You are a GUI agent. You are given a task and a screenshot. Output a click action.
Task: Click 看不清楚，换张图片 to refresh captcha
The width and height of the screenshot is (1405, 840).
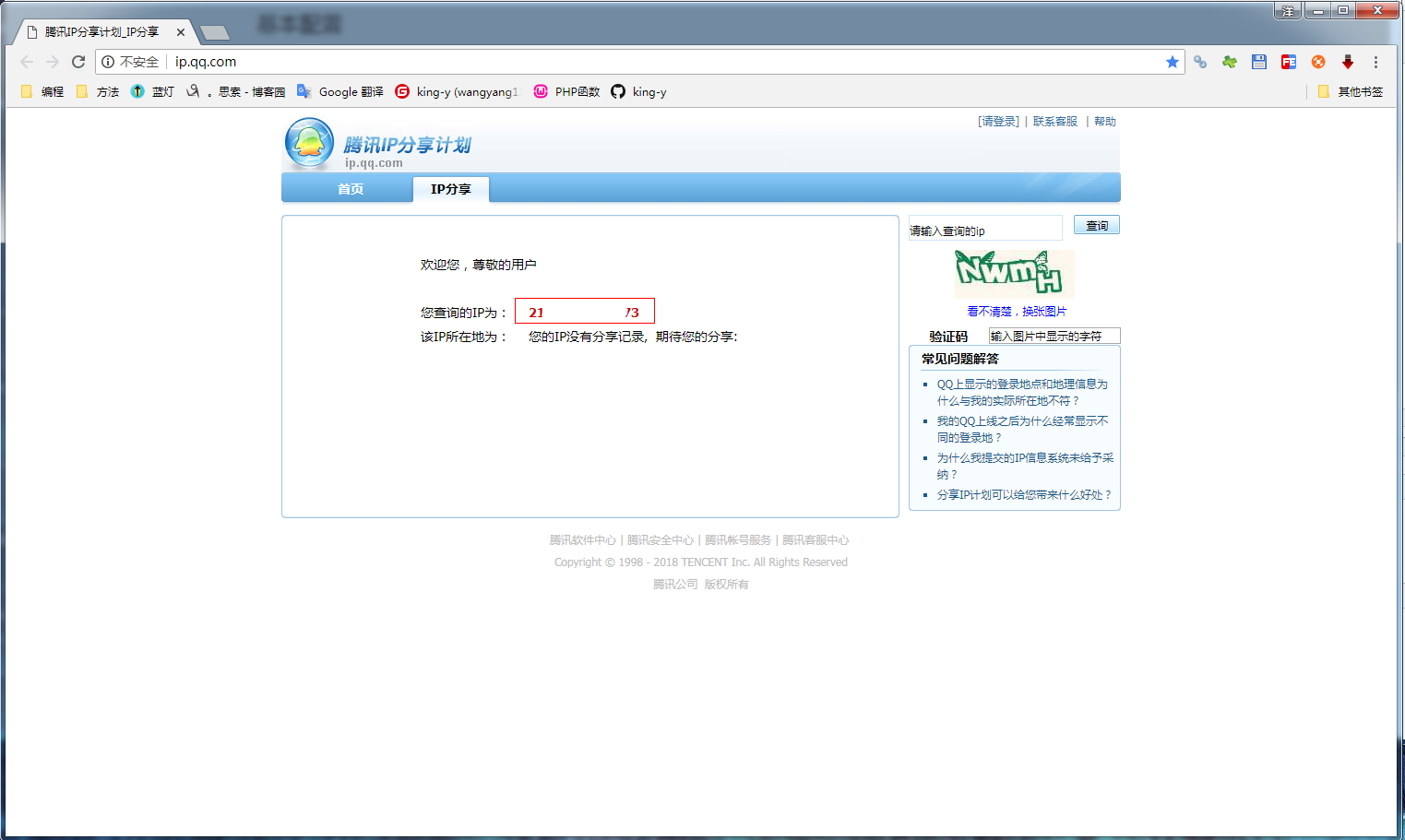(x=1017, y=311)
